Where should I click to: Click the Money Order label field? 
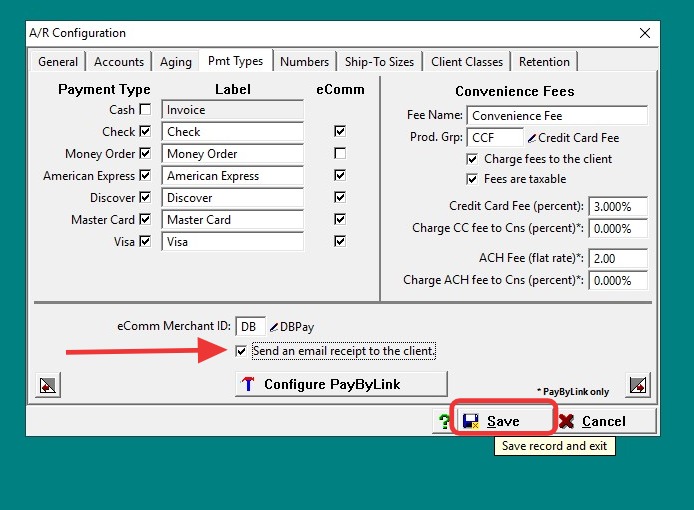coord(233,154)
